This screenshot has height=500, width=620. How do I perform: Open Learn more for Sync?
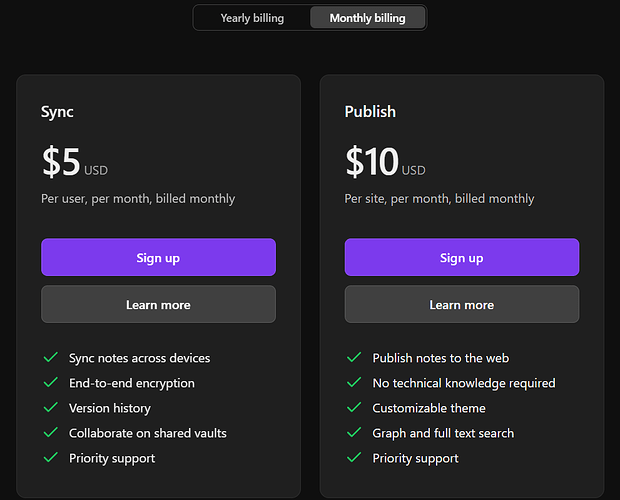158,304
